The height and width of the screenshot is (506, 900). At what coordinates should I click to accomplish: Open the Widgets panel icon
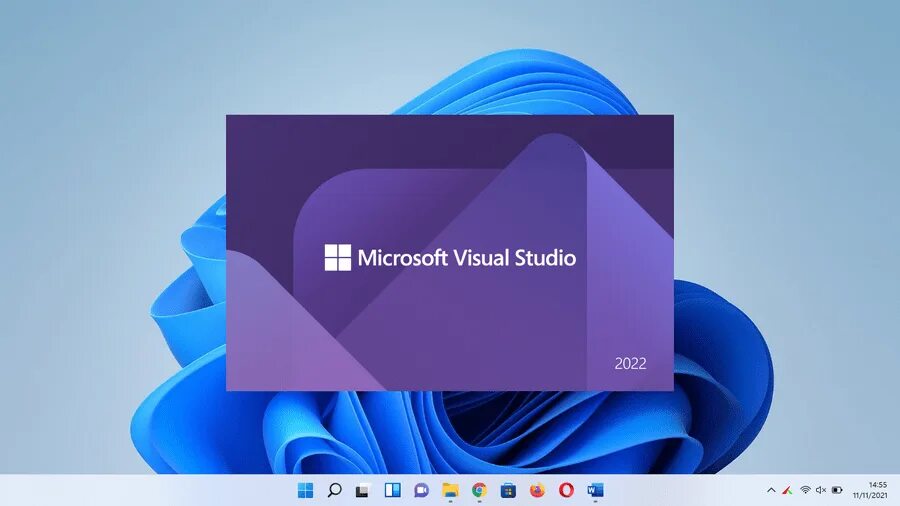tap(393, 490)
